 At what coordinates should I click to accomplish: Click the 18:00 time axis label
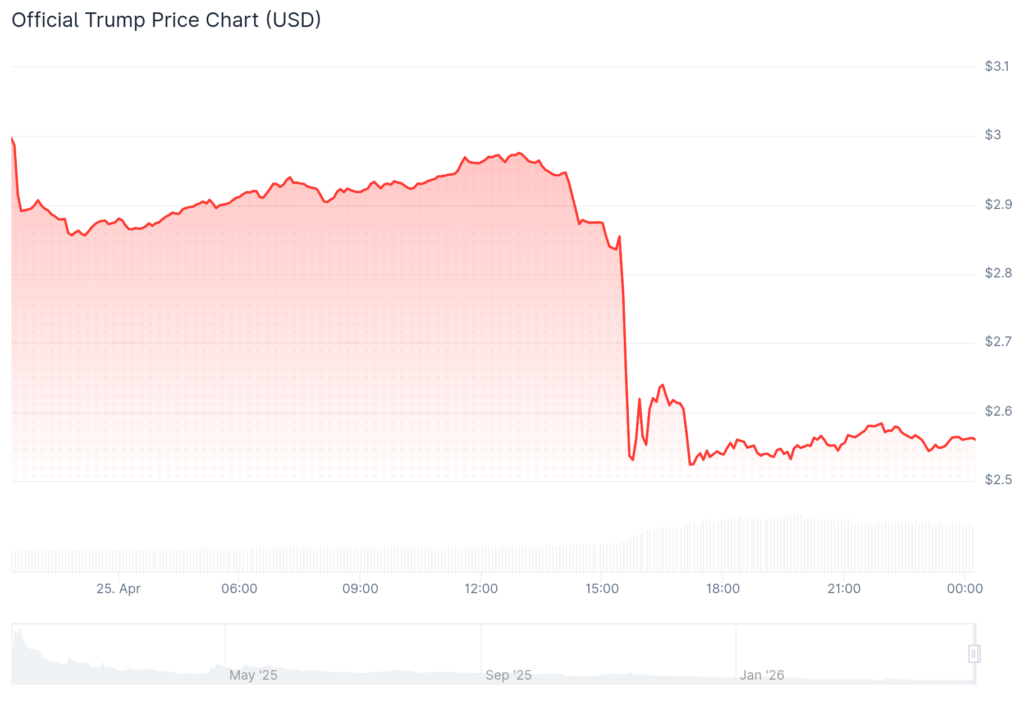click(x=723, y=589)
